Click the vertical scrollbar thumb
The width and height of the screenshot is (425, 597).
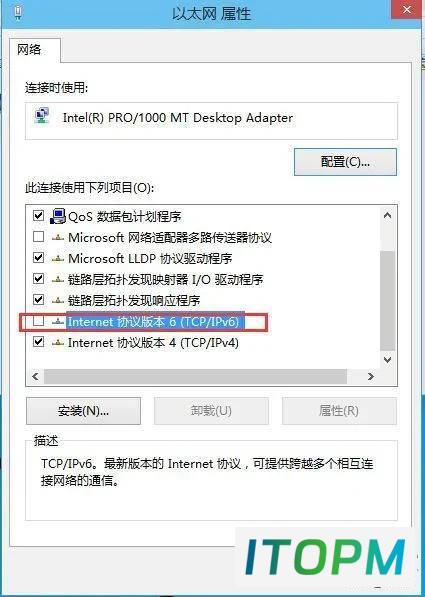pyautogui.click(x=388, y=301)
